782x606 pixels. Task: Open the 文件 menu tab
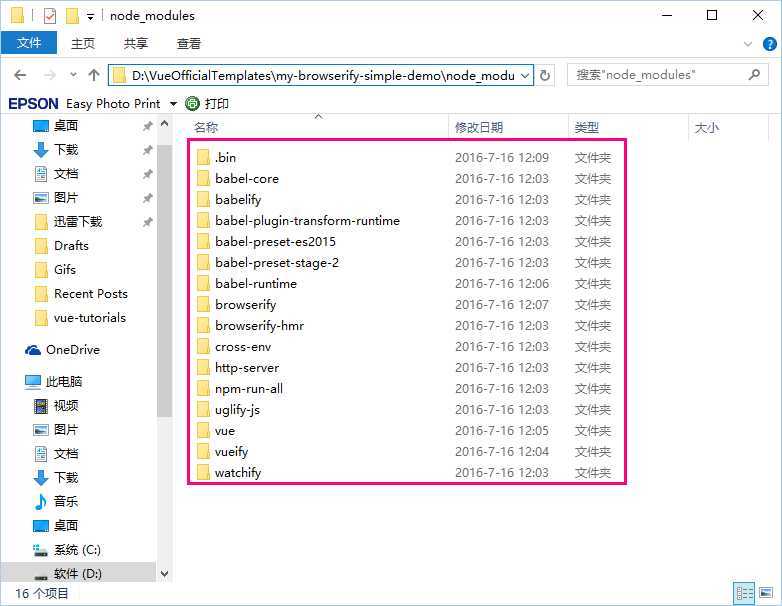click(29, 43)
